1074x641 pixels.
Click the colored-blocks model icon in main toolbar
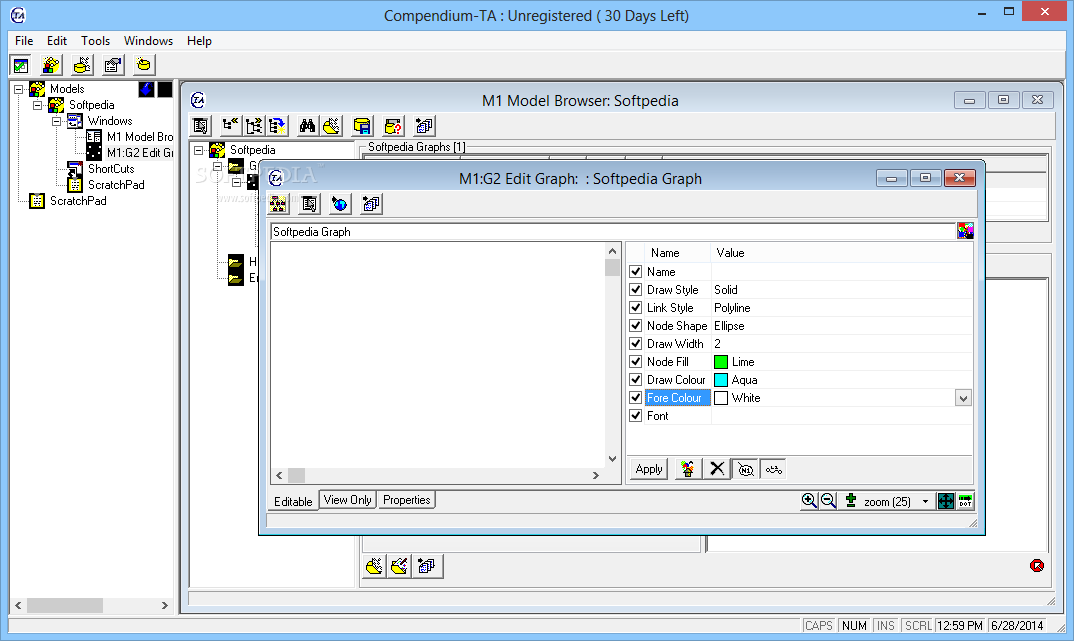tap(51, 65)
